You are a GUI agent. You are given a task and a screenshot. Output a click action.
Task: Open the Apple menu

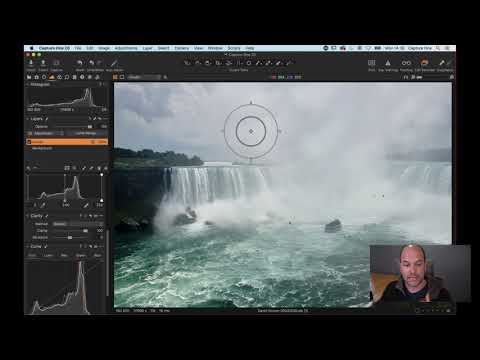(x=32, y=48)
